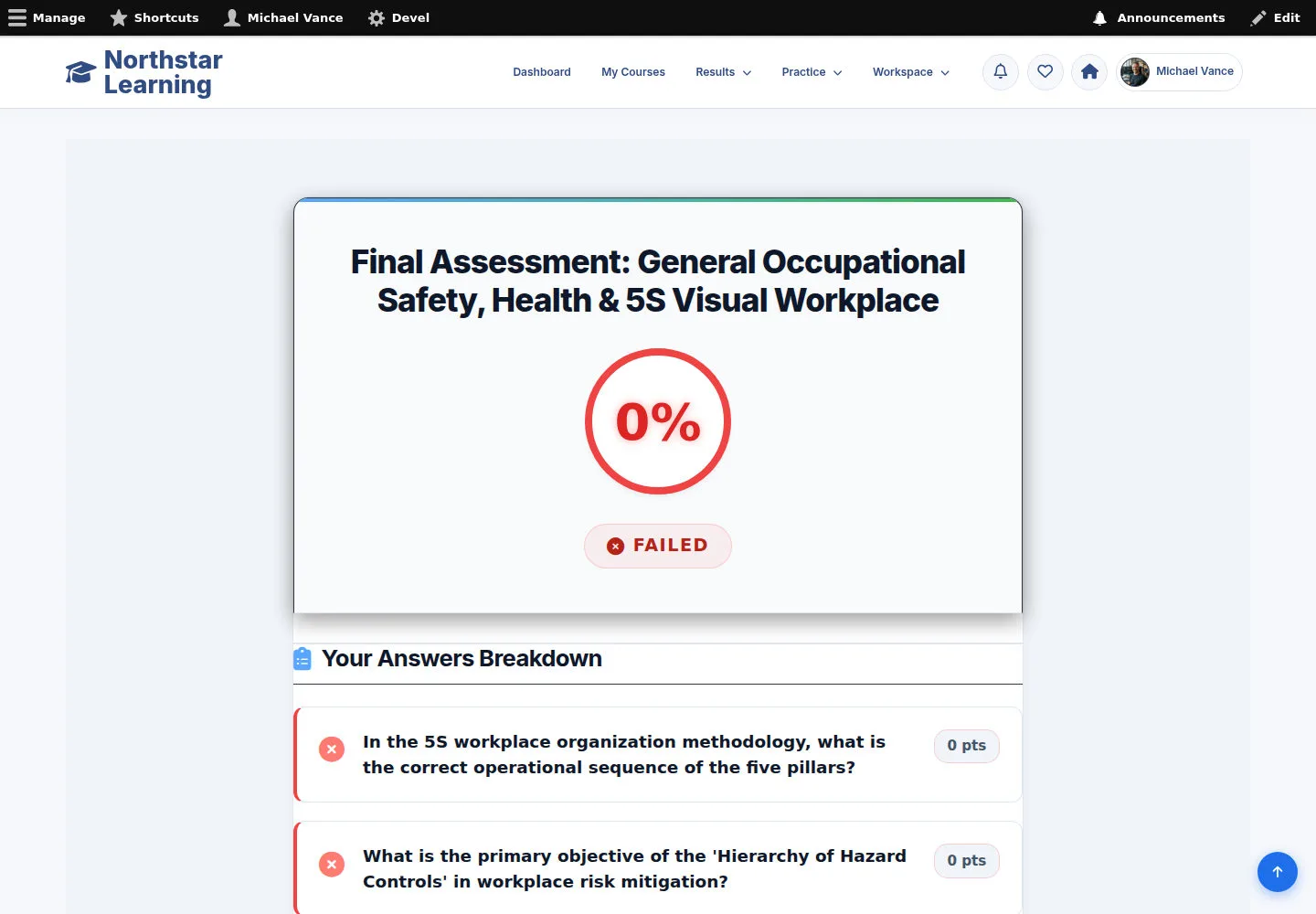Go to Dashboard

tap(542, 72)
